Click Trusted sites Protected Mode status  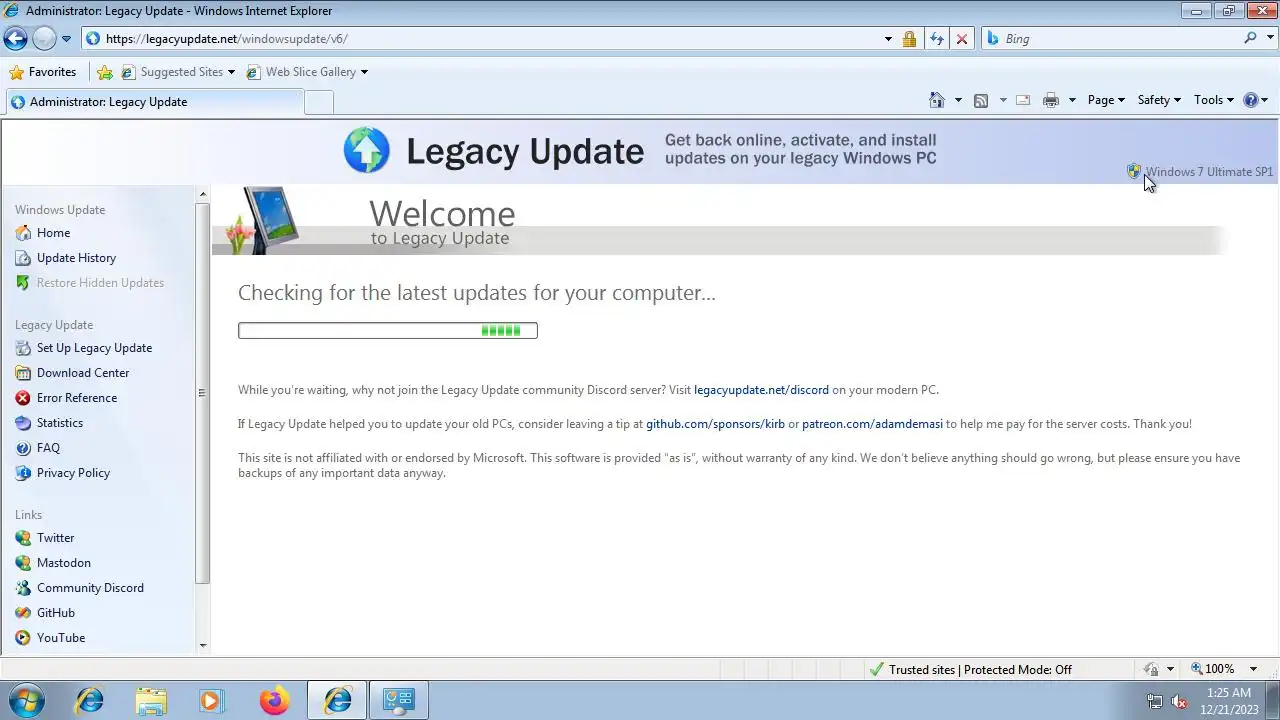coord(970,670)
